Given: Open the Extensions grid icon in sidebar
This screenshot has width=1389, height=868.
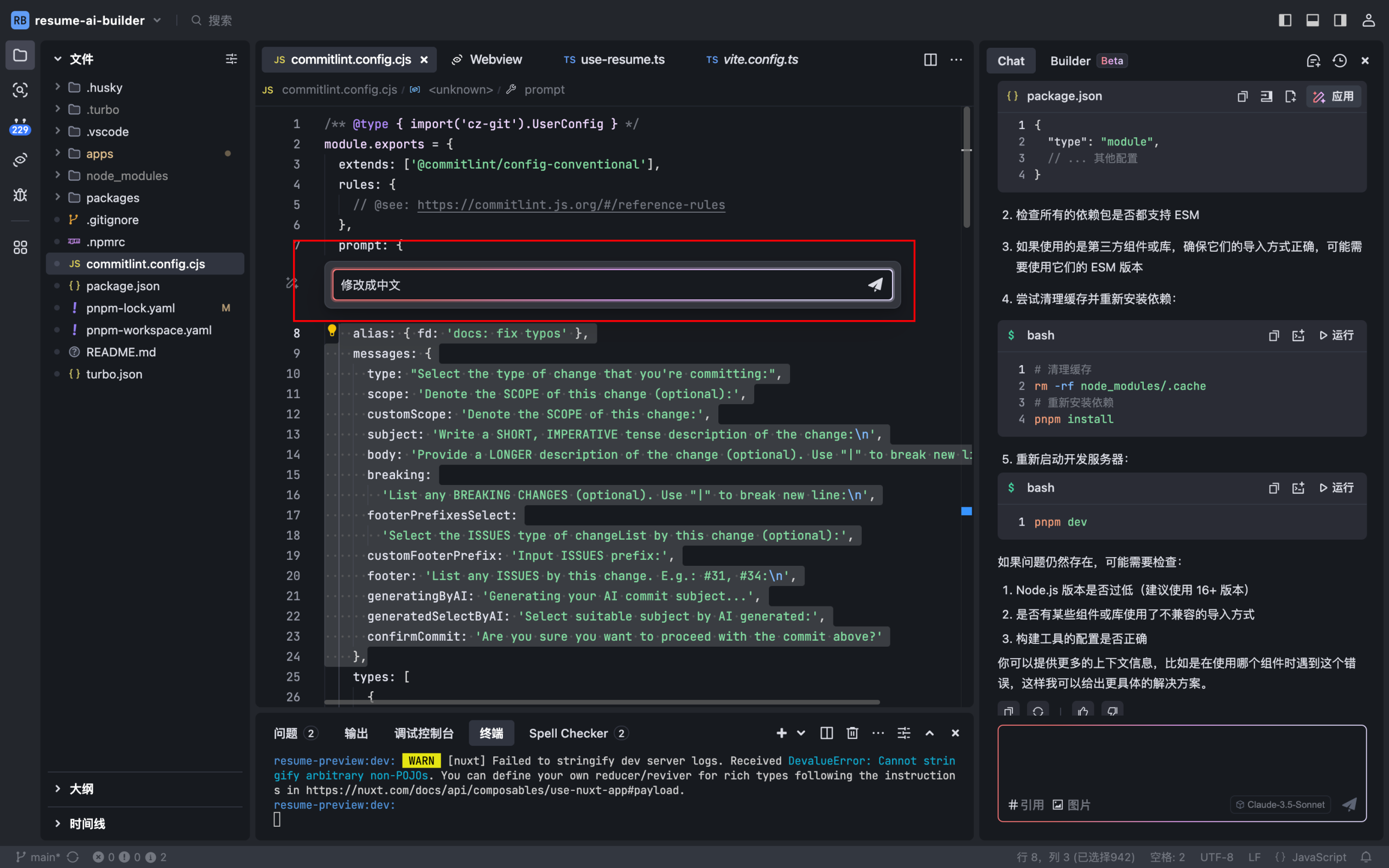Looking at the screenshot, I should click(20, 247).
